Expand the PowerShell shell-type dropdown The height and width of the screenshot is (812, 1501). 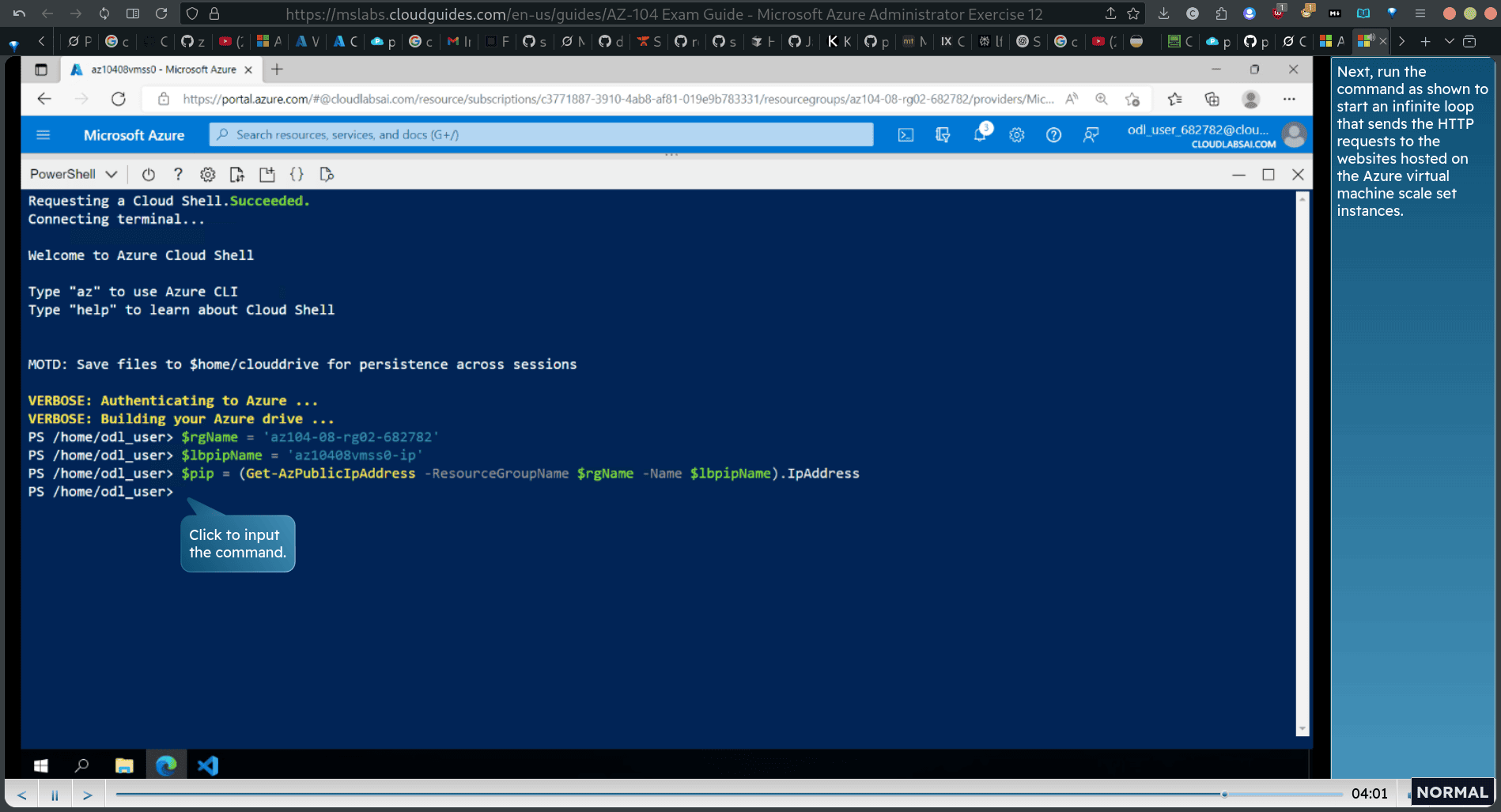pyautogui.click(x=74, y=174)
